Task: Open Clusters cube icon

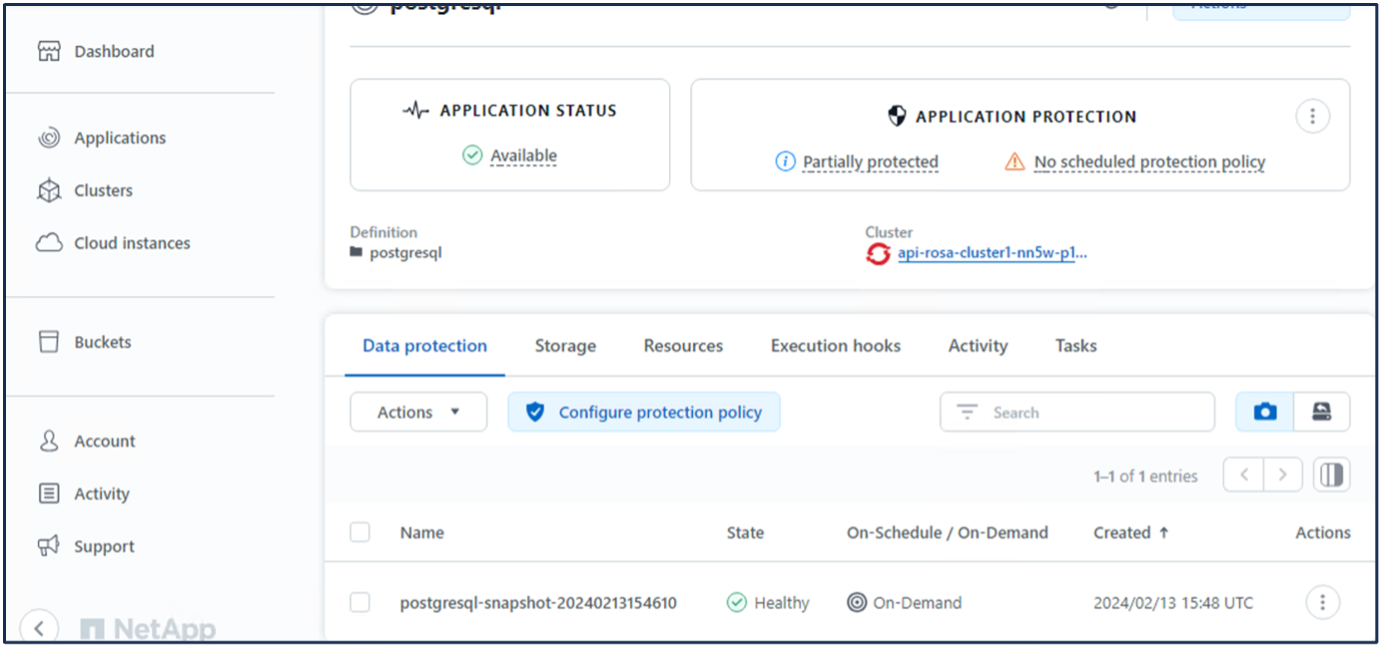Action: coord(49,190)
